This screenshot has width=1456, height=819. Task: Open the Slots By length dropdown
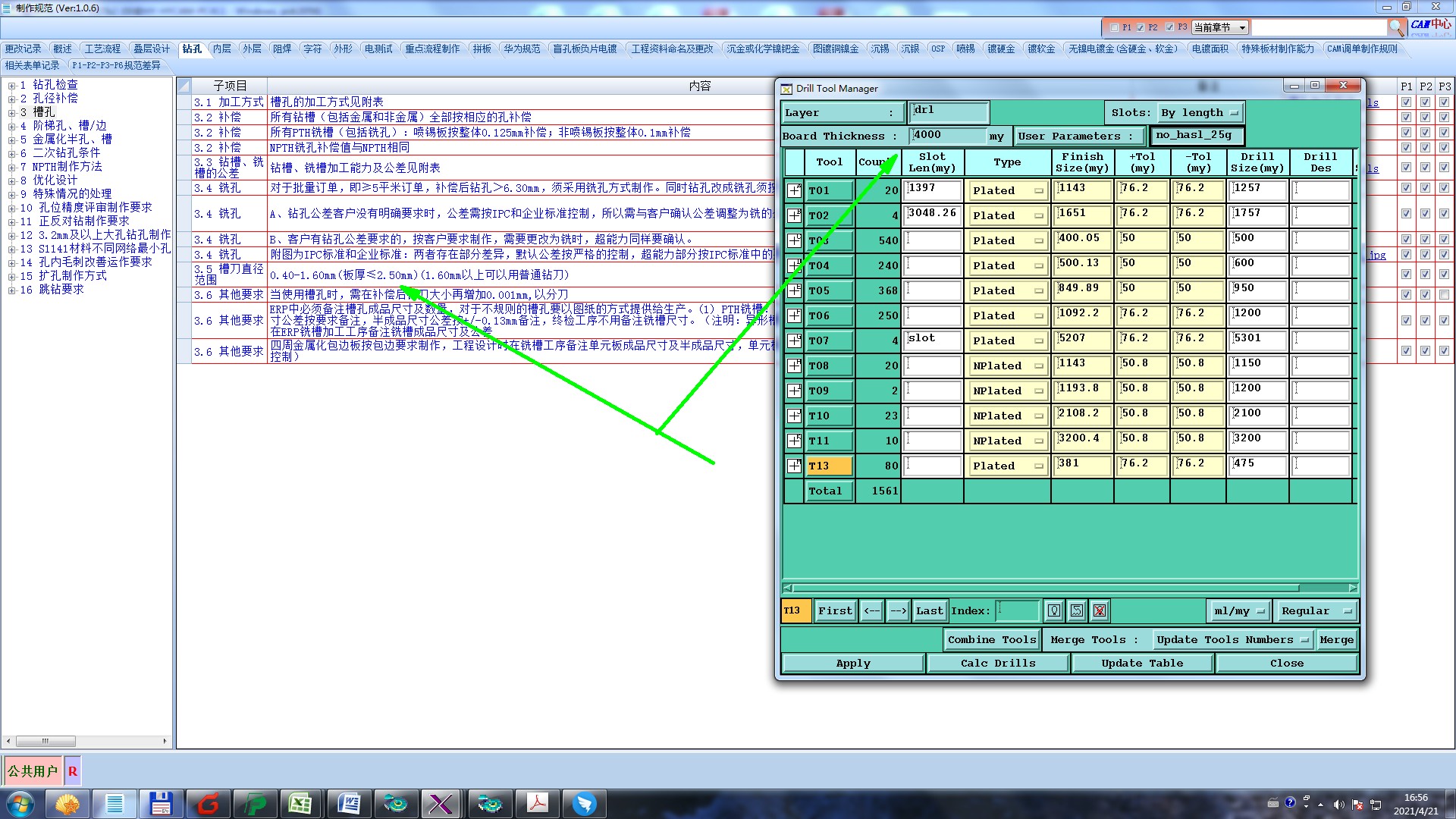(x=1201, y=113)
